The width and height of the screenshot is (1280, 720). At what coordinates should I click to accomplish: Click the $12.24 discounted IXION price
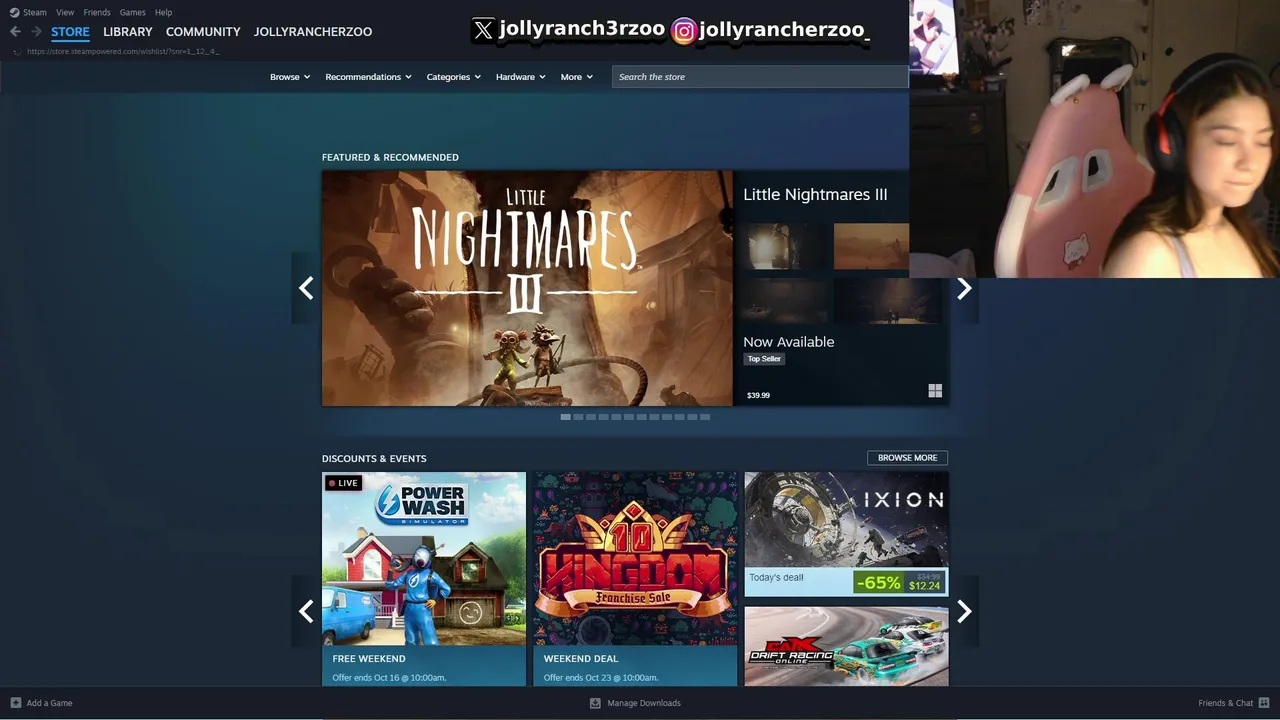(924, 586)
